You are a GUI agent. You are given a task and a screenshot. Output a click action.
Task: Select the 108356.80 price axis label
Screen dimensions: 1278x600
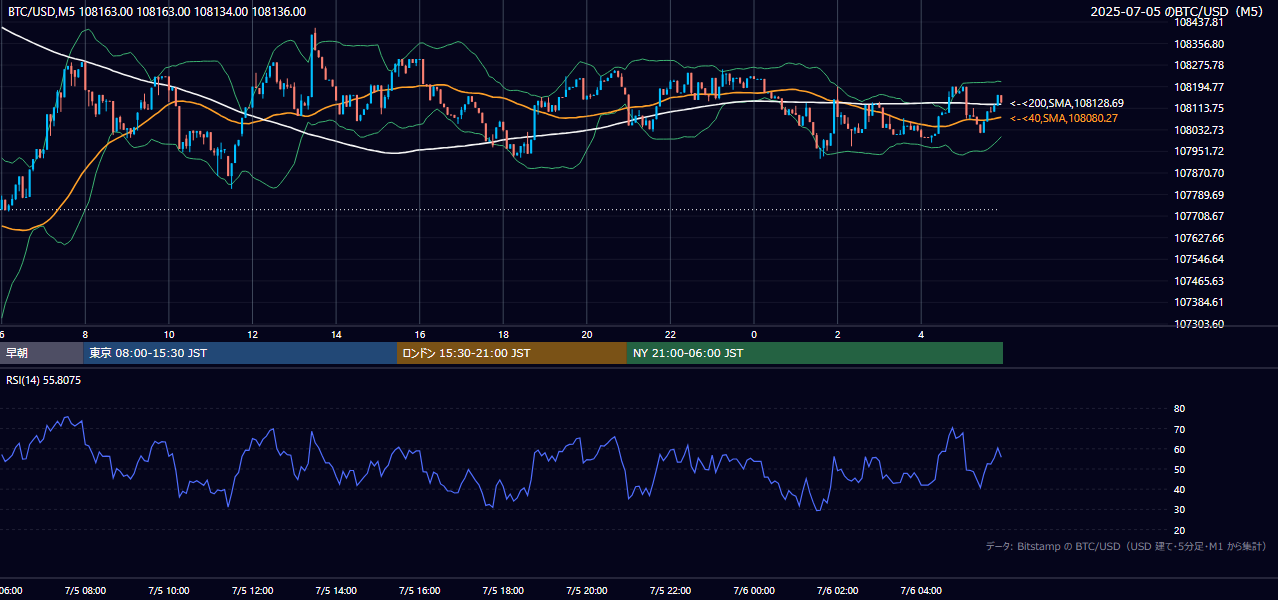(x=1199, y=44)
